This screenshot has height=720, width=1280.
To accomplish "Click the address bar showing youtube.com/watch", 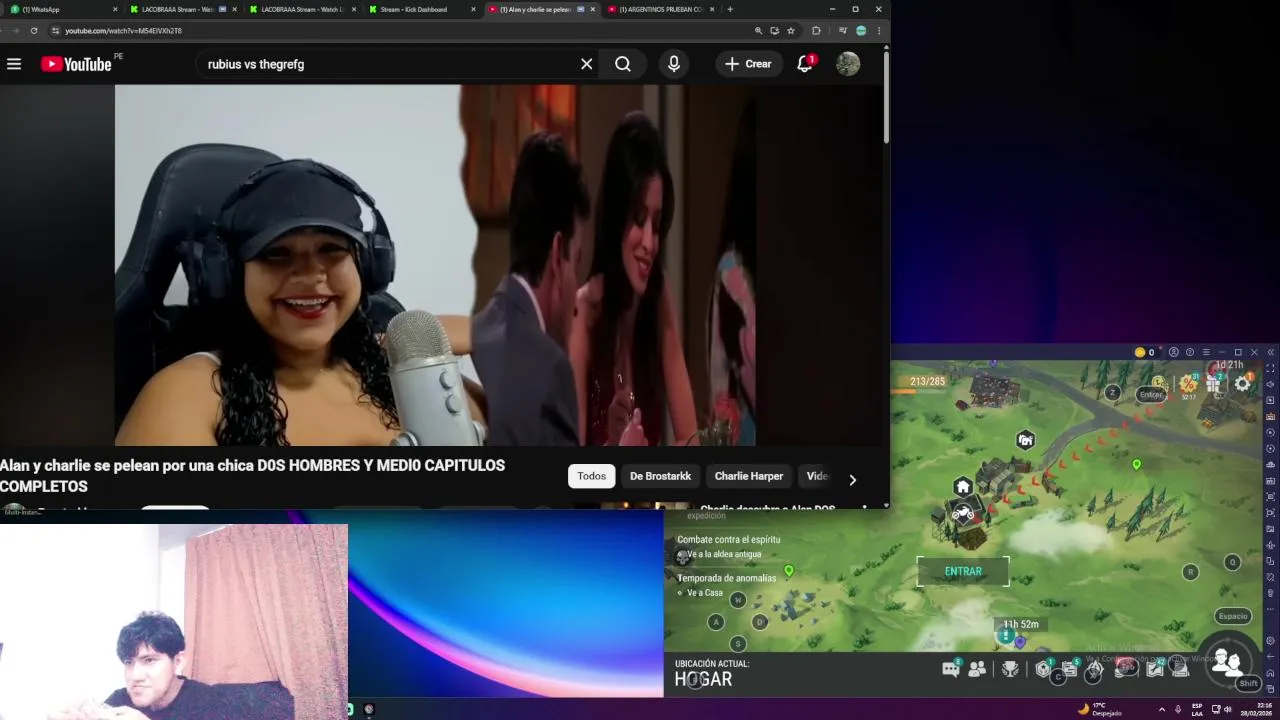I will click(x=400, y=31).
